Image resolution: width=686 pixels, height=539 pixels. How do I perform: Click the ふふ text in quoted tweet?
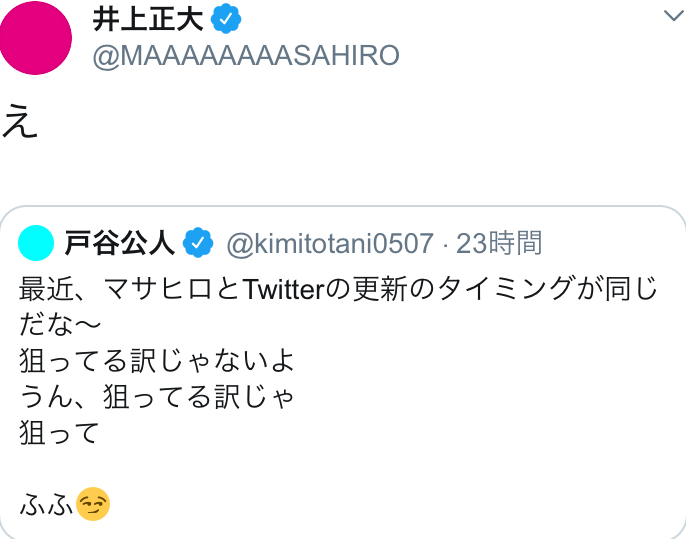[x=47, y=505]
